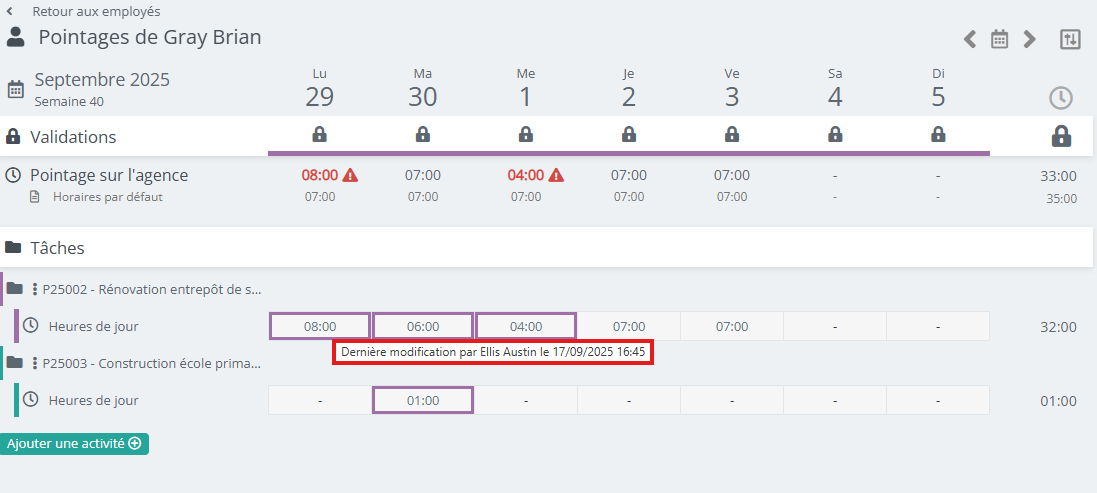1097x493 pixels.
Task: Toggle Wednesday 1 validation lock
Action: tap(526, 134)
